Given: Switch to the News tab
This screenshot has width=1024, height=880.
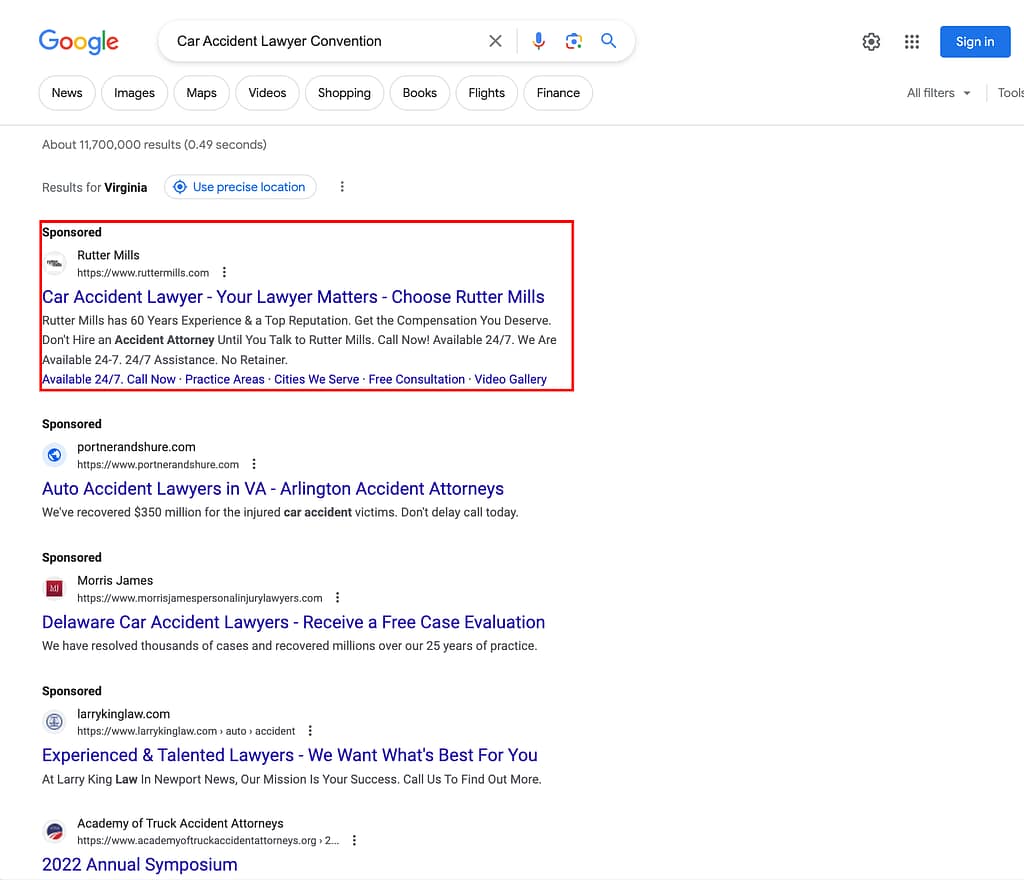Looking at the screenshot, I should click(67, 93).
